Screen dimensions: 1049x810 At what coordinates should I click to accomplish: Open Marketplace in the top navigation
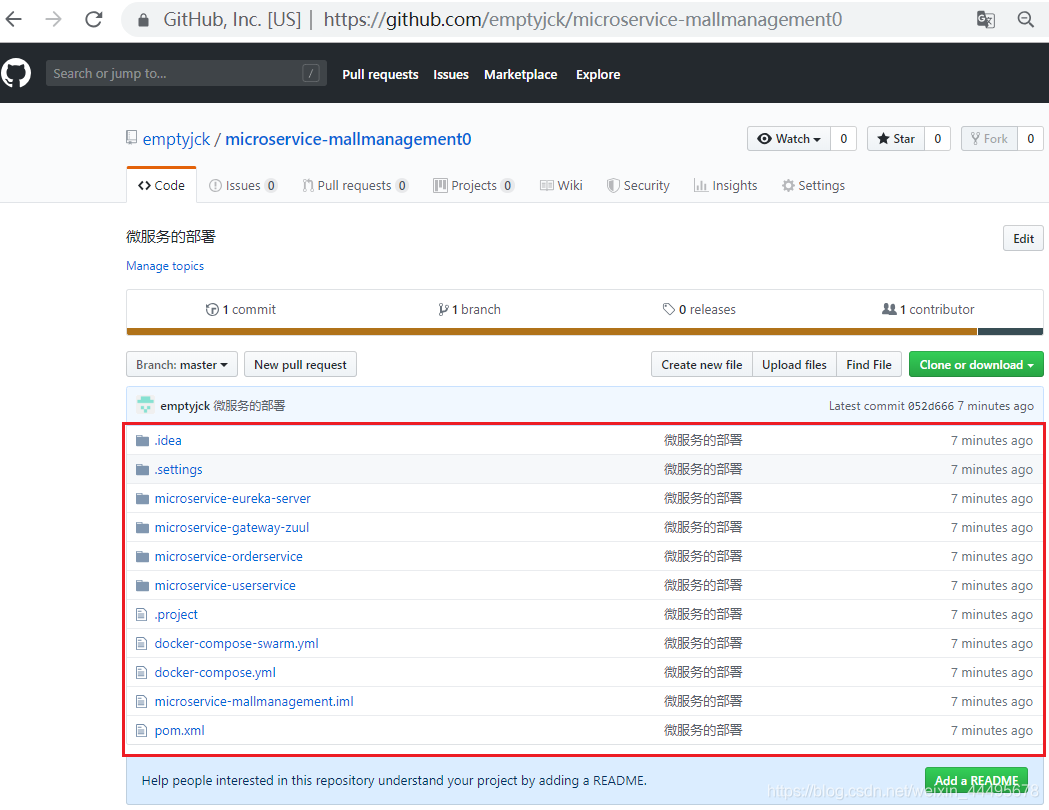520,74
